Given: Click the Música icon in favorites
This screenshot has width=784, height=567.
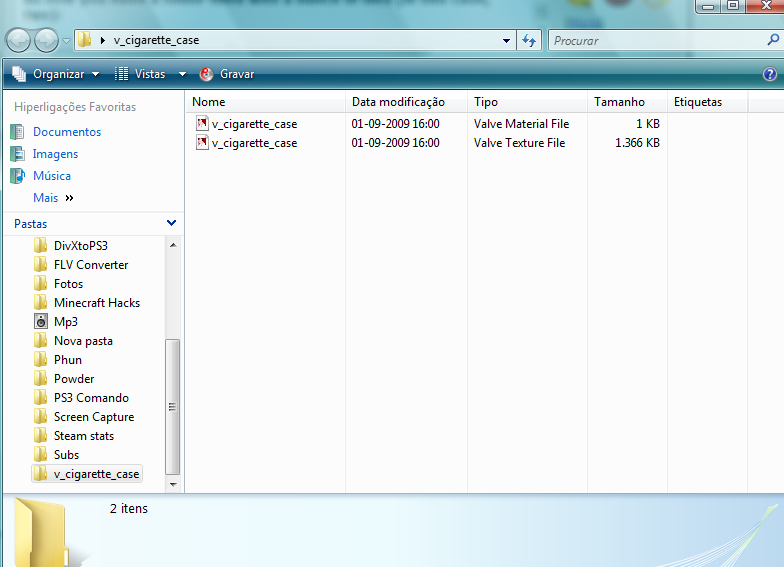Looking at the screenshot, I should click(x=18, y=176).
